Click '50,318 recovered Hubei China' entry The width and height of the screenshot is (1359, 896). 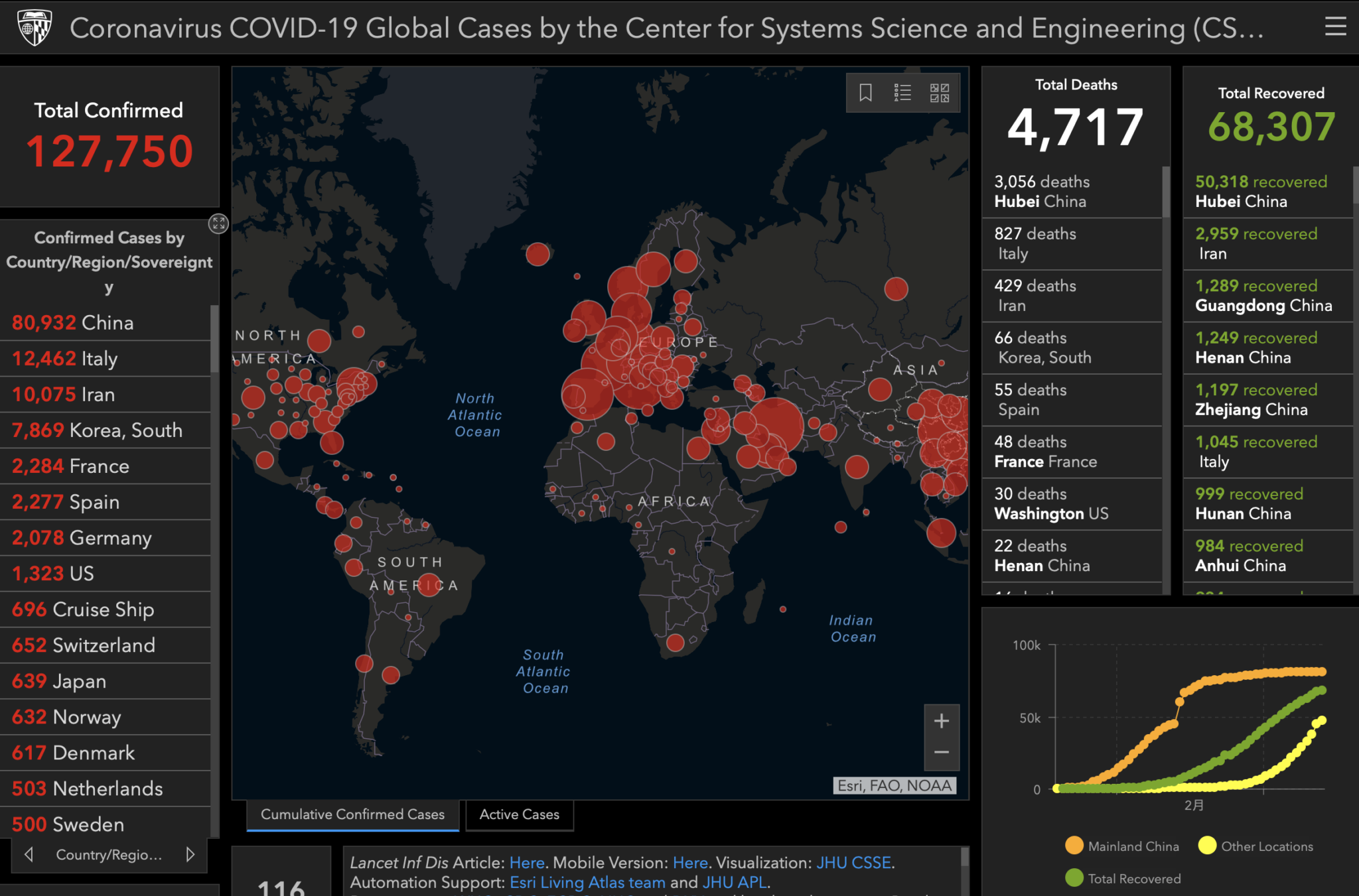pos(1267,192)
